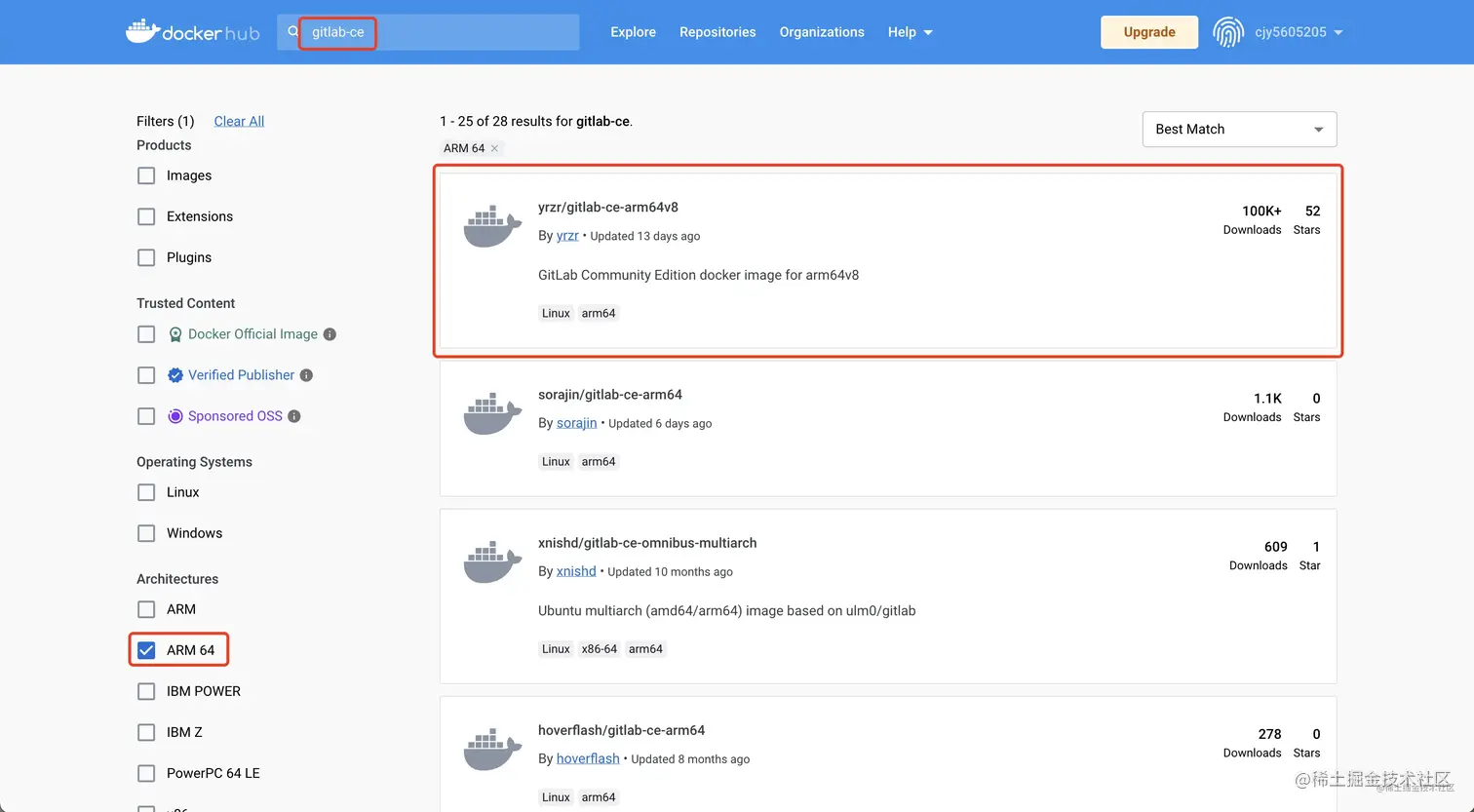
Task: Enable the Verified Publisher filter
Action: click(x=146, y=375)
